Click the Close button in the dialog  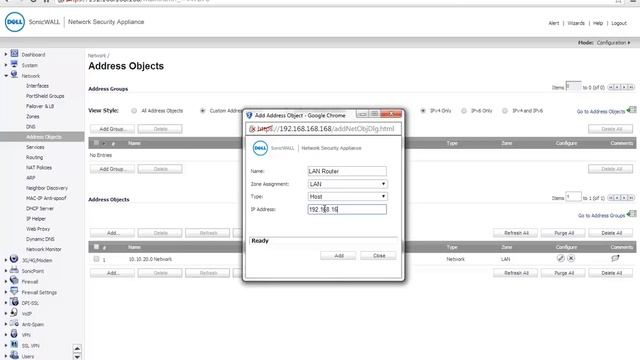coord(378,256)
